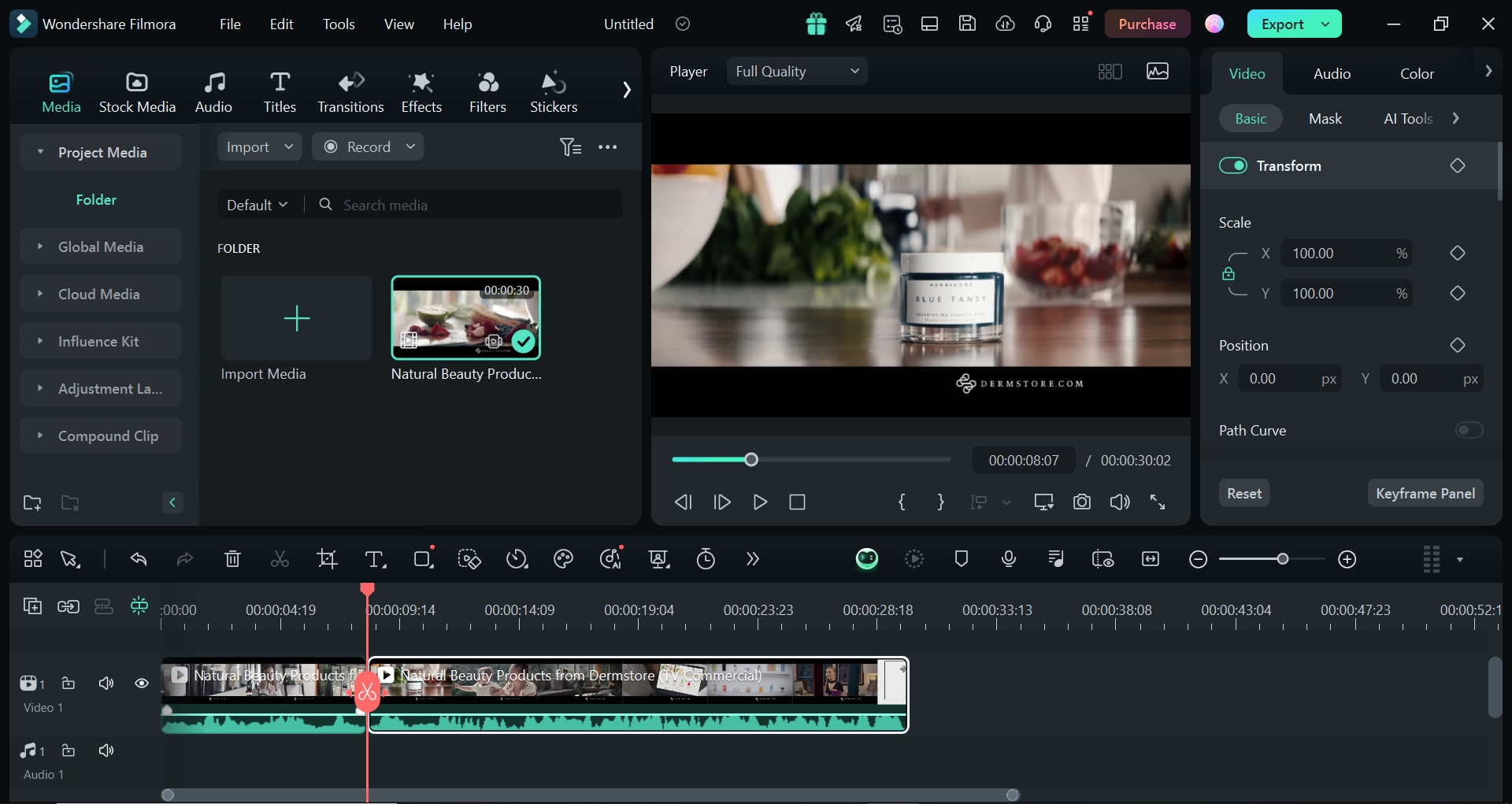Open the Color palette tool icon
This screenshot has height=804, width=1512.
coord(563,559)
